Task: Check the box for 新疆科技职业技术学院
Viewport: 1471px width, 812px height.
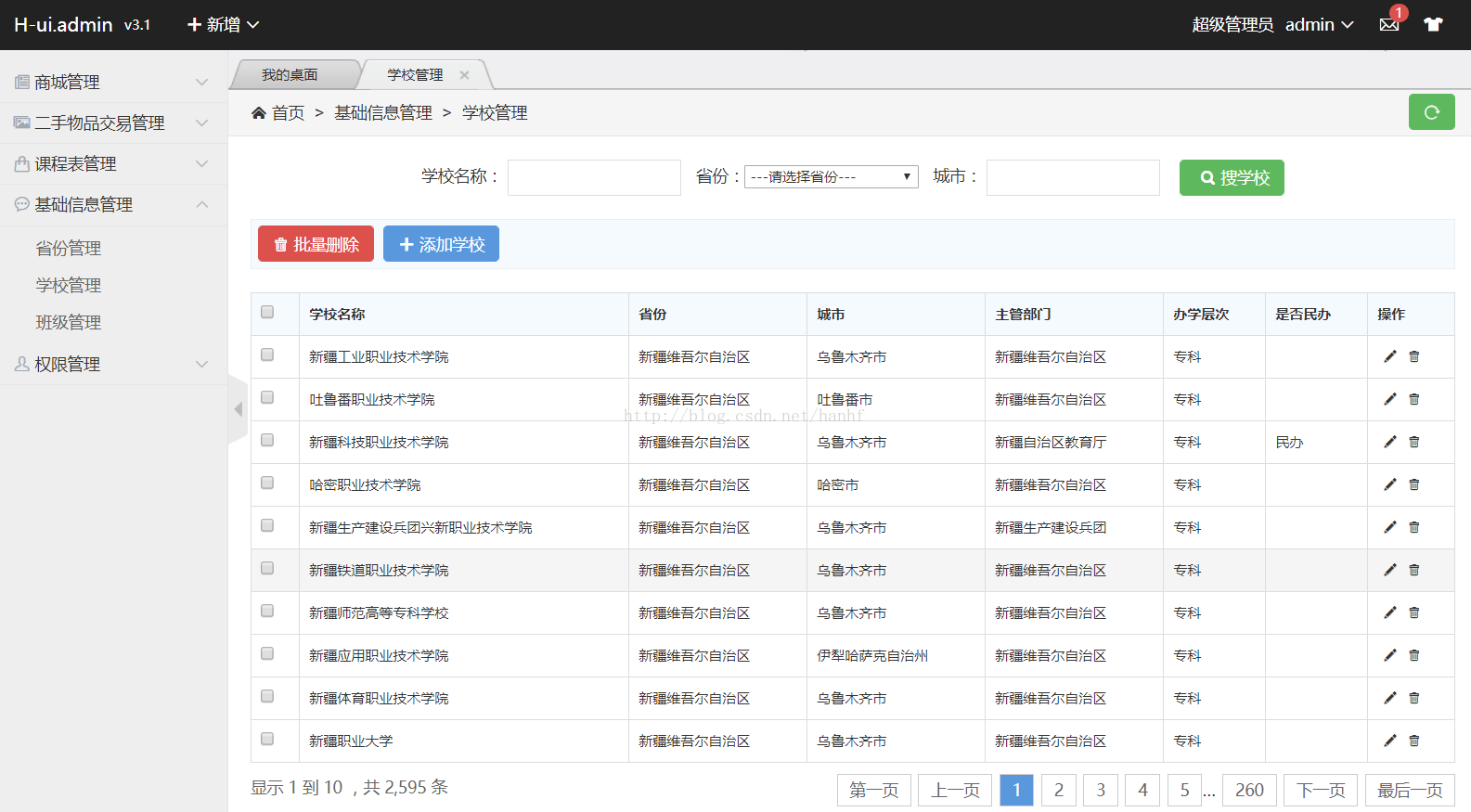Action: pos(267,440)
